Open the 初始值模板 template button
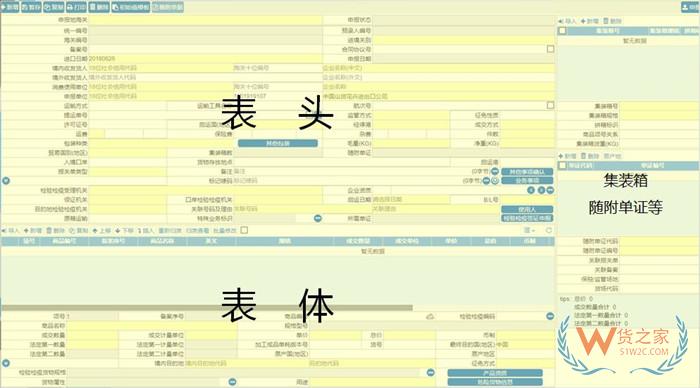The width and height of the screenshot is (700, 388). click(130, 7)
